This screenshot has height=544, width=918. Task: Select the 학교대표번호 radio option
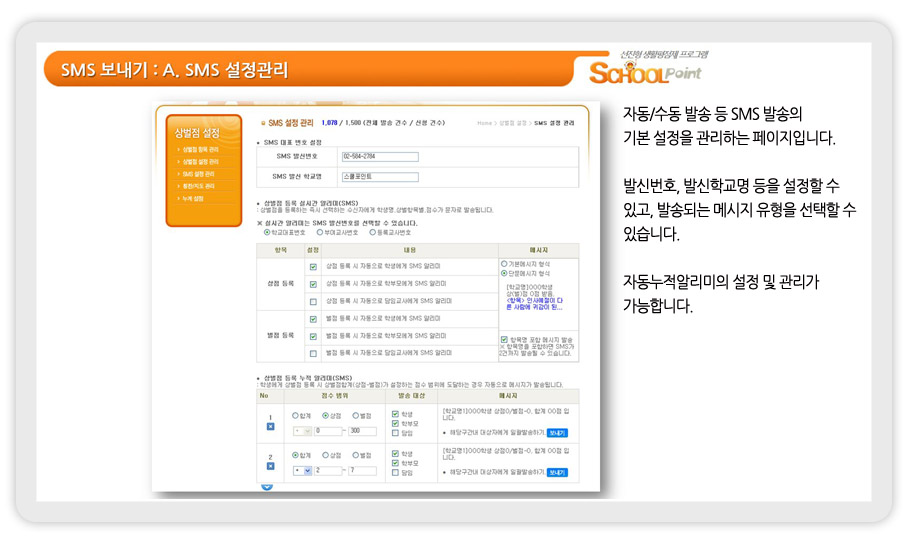point(267,232)
